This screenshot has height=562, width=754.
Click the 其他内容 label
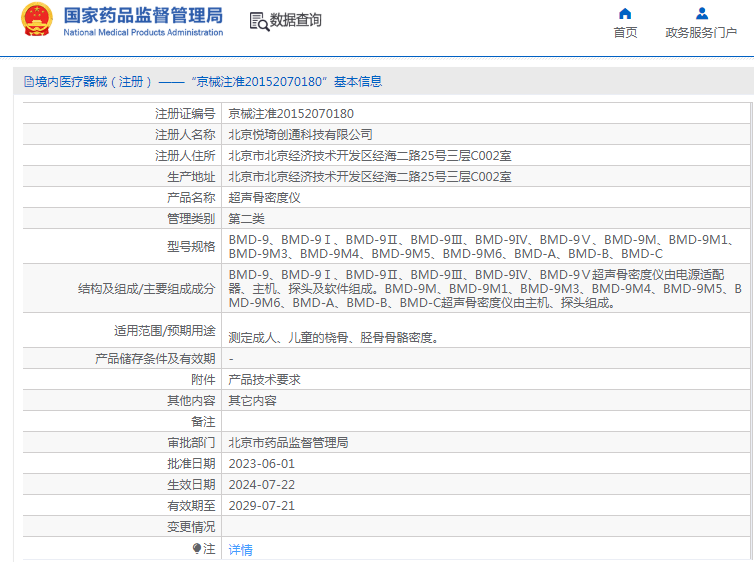pos(191,401)
